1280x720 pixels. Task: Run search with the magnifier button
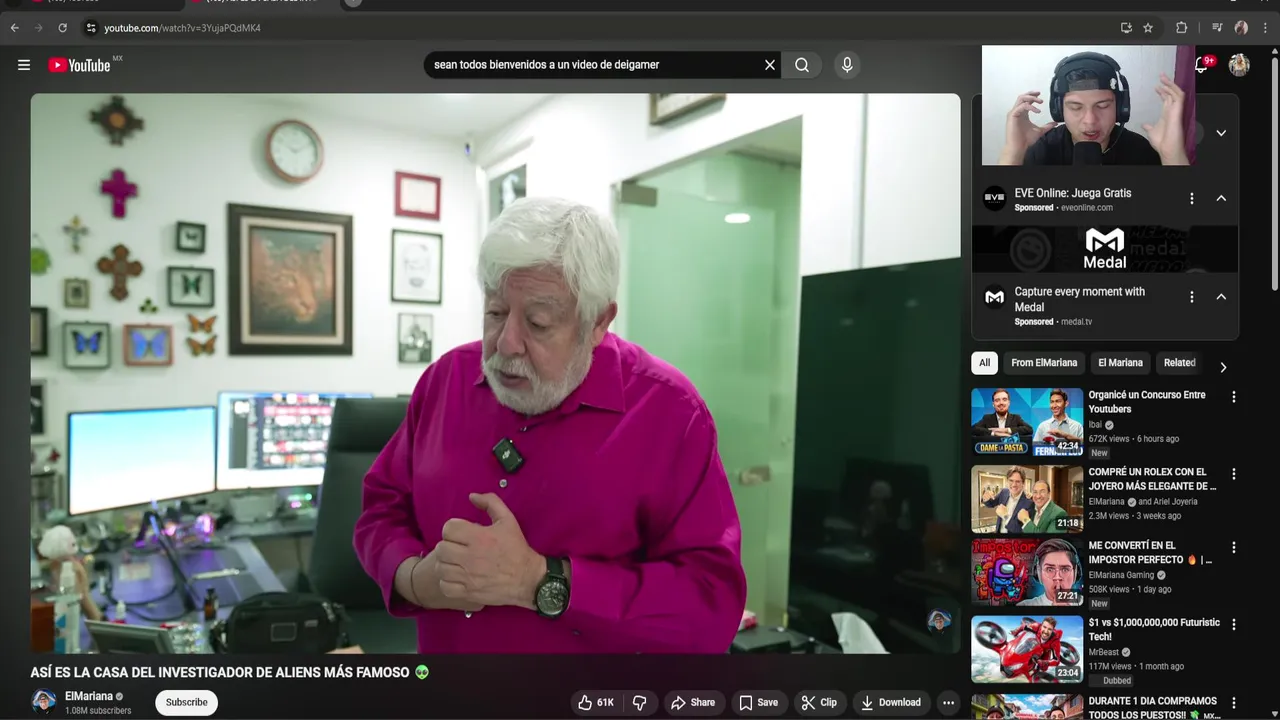[802, 65]
